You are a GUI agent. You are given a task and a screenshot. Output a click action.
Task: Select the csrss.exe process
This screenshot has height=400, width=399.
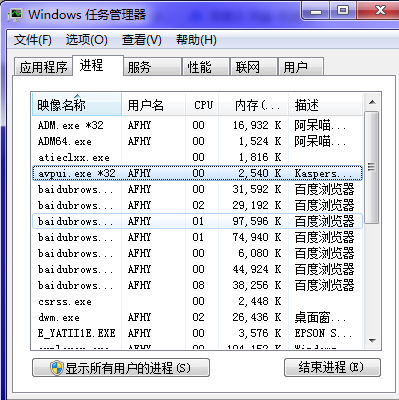pos(197,301)
